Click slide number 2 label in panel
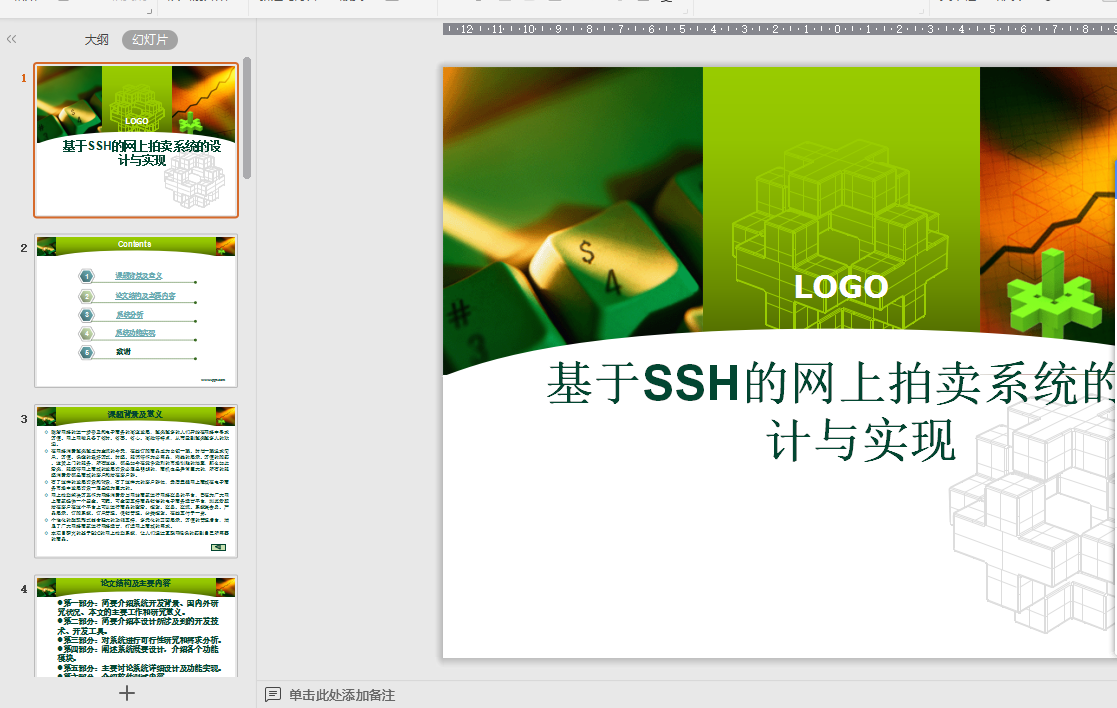This screenshot has height=708, width=1117. click(24, 248)
